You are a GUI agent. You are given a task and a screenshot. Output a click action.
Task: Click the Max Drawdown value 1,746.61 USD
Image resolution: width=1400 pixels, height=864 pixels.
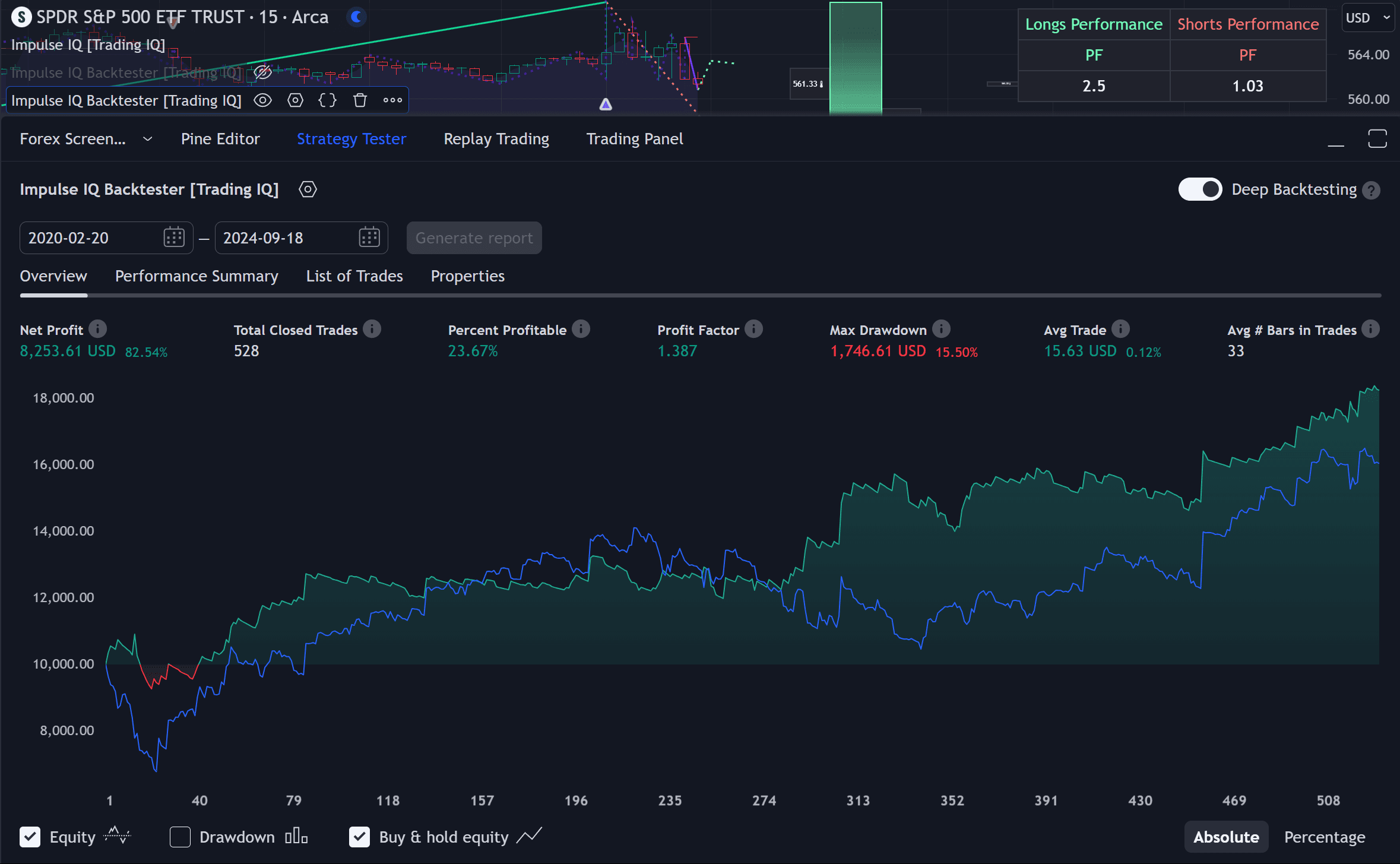click(878, 351)
